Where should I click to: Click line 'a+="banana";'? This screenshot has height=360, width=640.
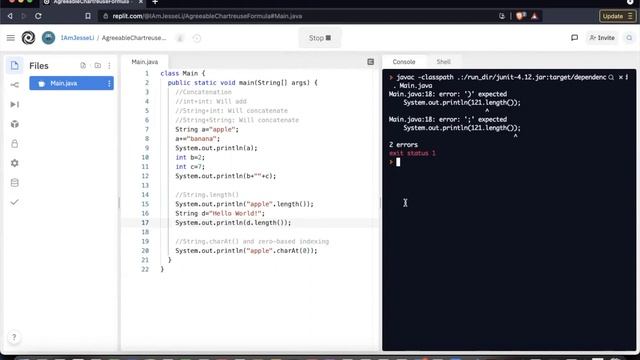[198, 139]
